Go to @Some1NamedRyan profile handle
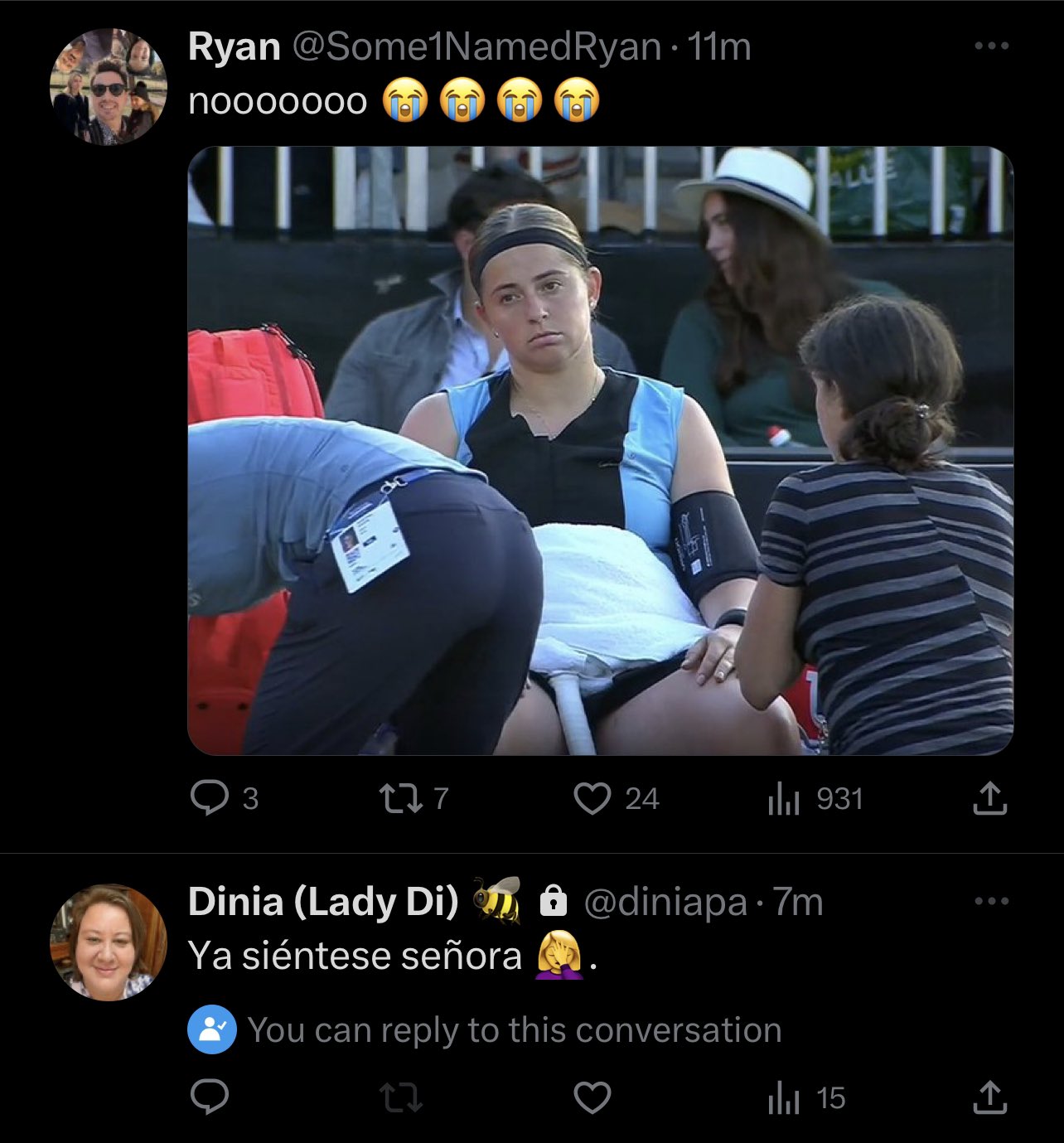 pos(476,47)
